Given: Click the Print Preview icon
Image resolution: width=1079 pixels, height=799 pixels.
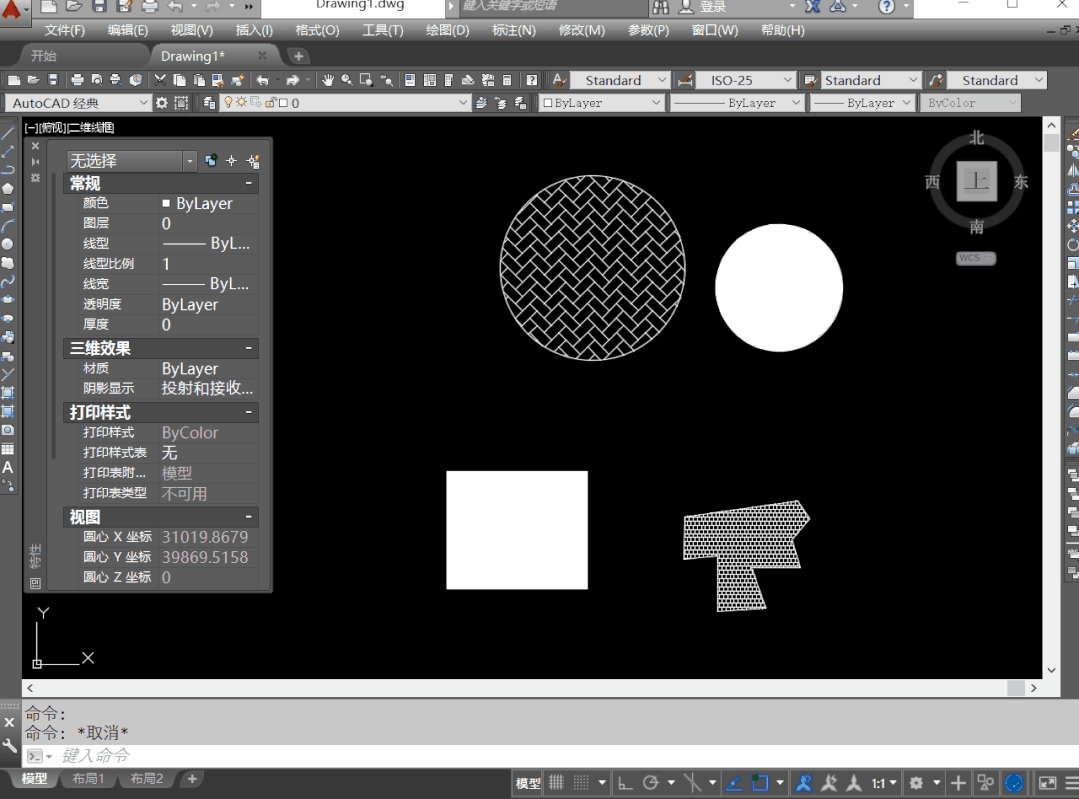Looking at the screenshot, I should click(x=96, y=81).
